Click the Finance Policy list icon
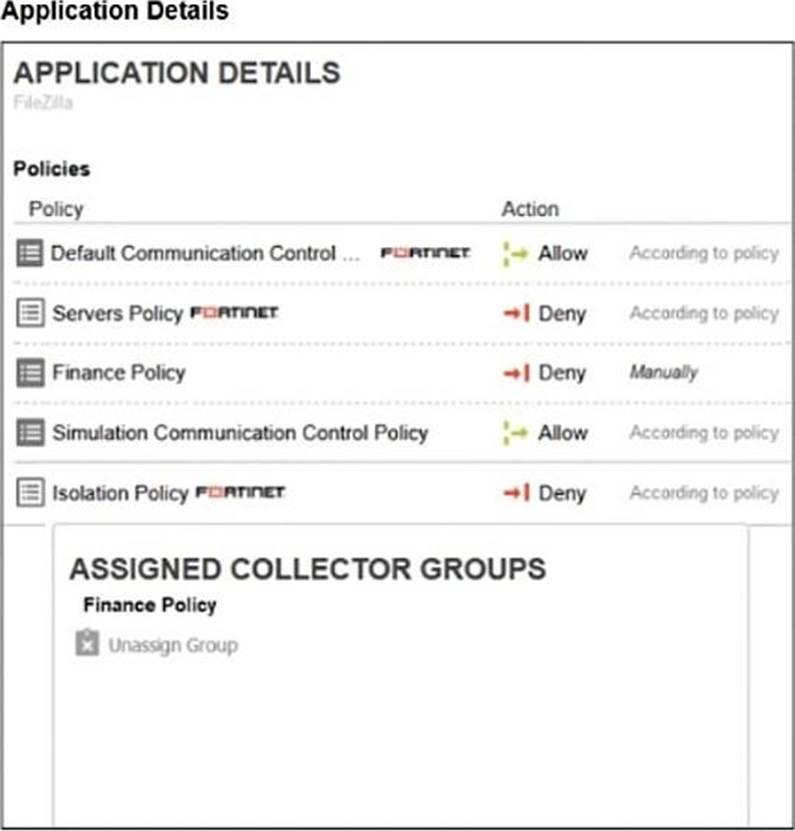795x831 pixels. tap(31, 373)
